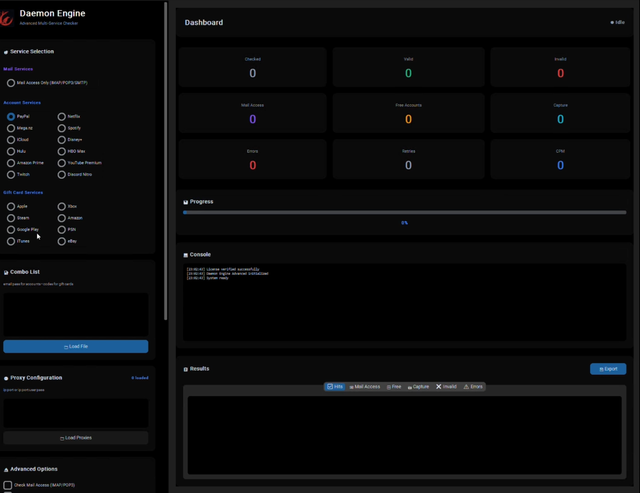Viewport: 640px width, 493px height.
Task: Switch to the Mail Access results tab
Action: (x=364, y=386)
